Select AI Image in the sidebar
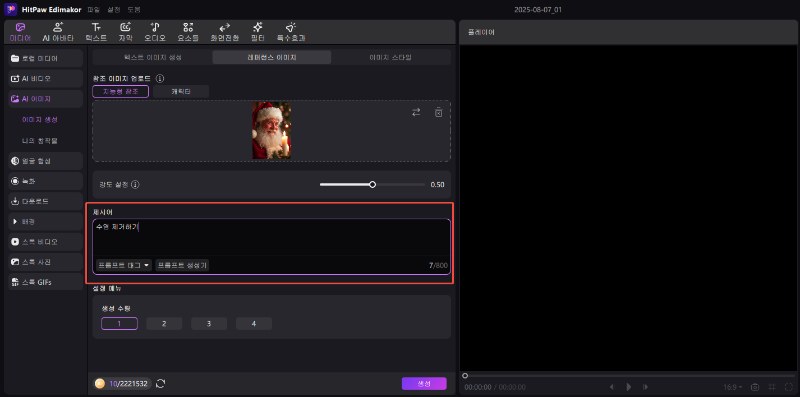The height and width of the screenshot is (397, 800). pos(45,99)
